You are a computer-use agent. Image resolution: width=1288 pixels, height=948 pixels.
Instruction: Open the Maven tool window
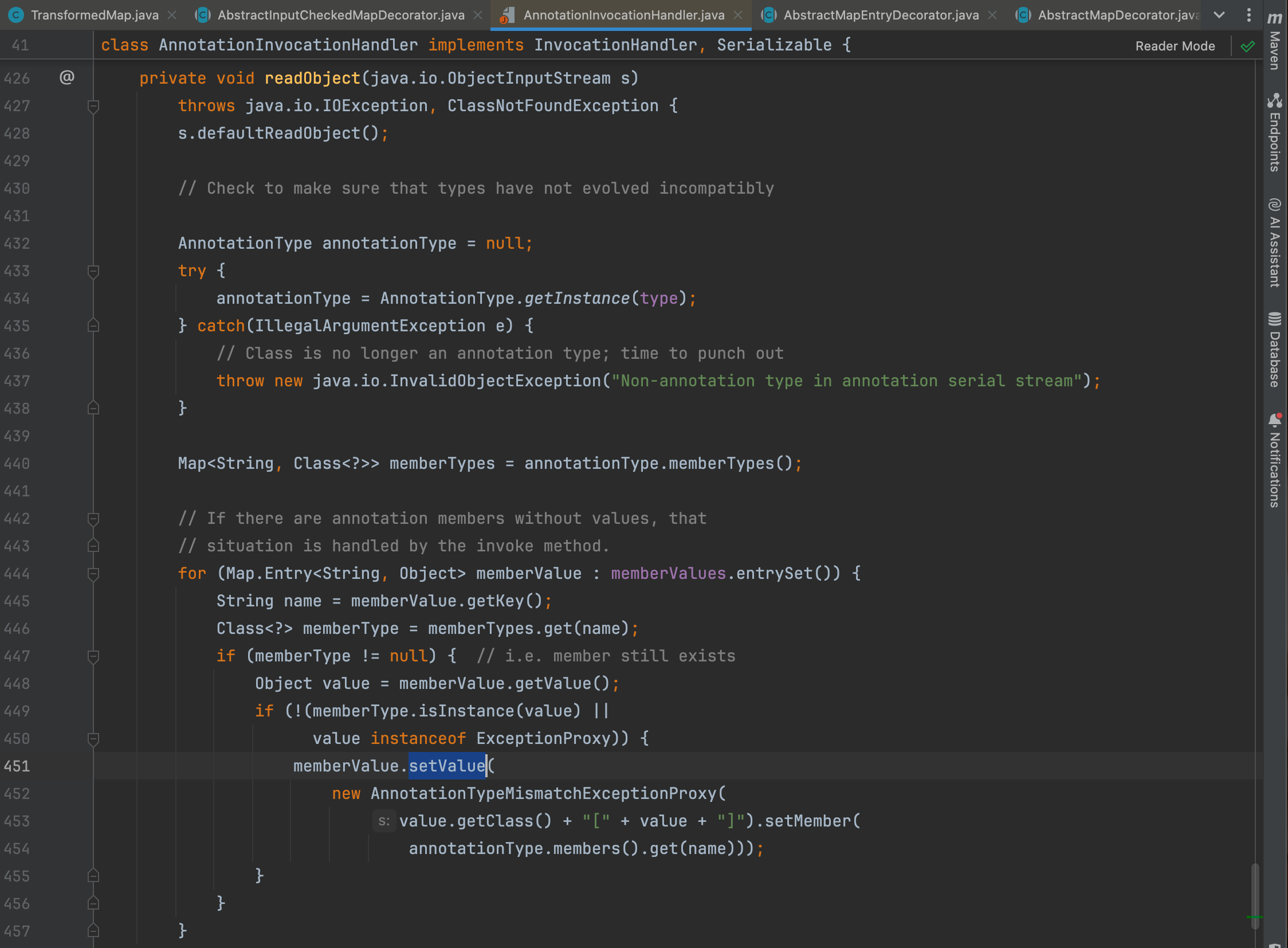coord(1274,43)
